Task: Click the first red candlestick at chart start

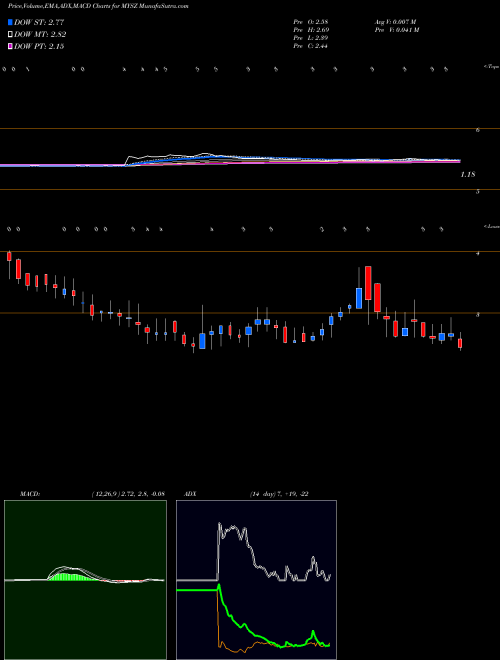Action: point(9,256)
